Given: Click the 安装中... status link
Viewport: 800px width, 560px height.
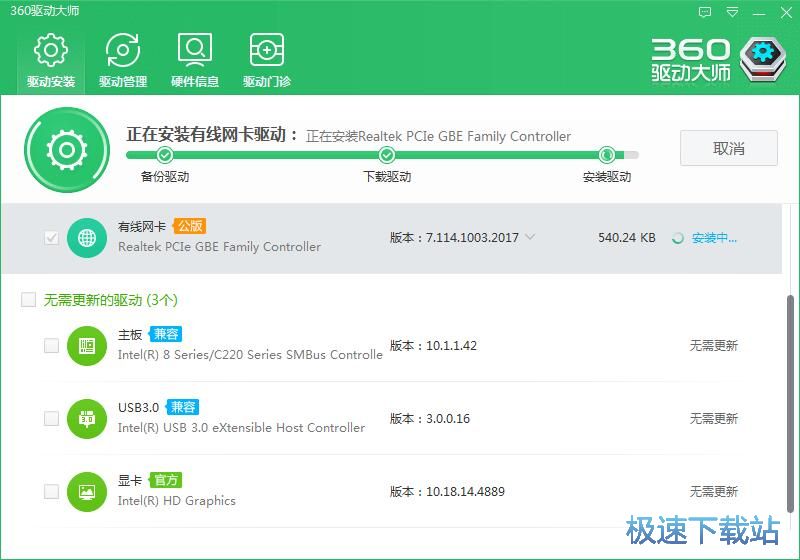Looking at the screenshot, I should (x=714, y=238).
